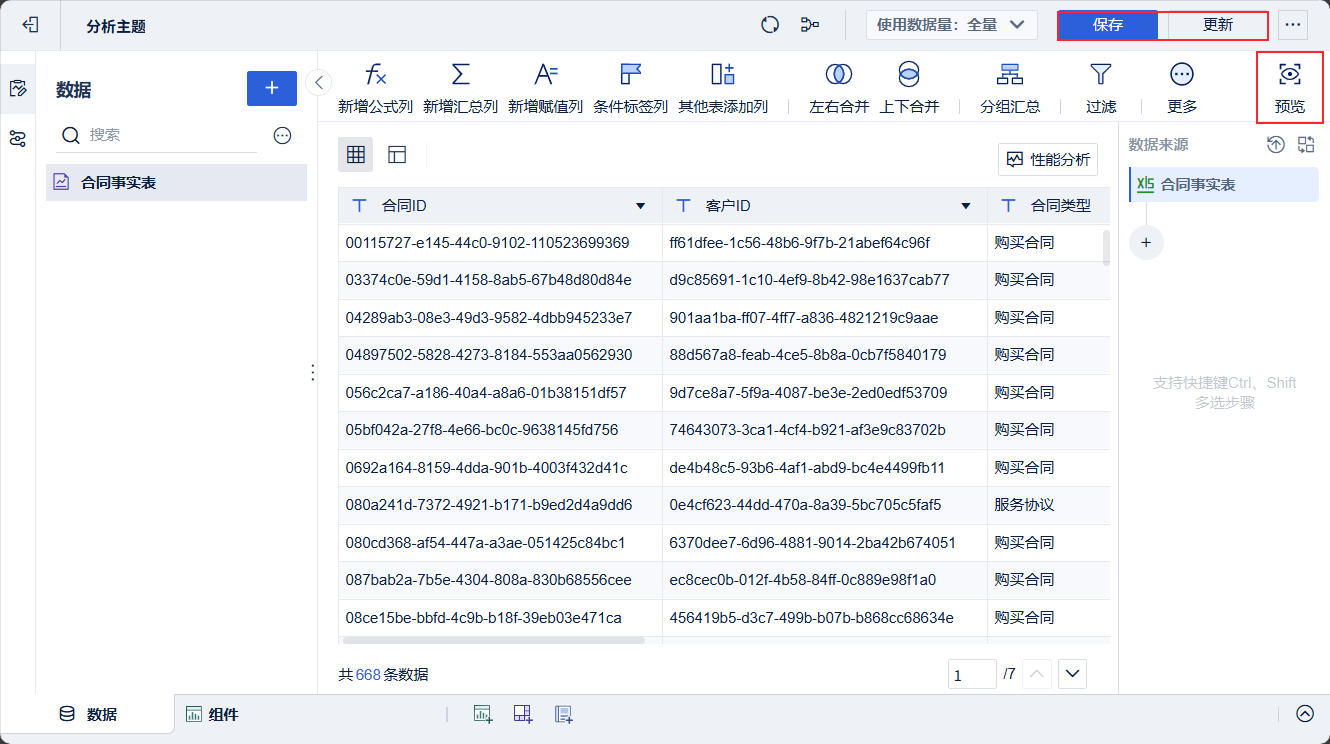The height and width of the screenshot is (744, 1330).
Task: Click add dashboard icon in bottom bar
Action: click(x=523, y=714)
